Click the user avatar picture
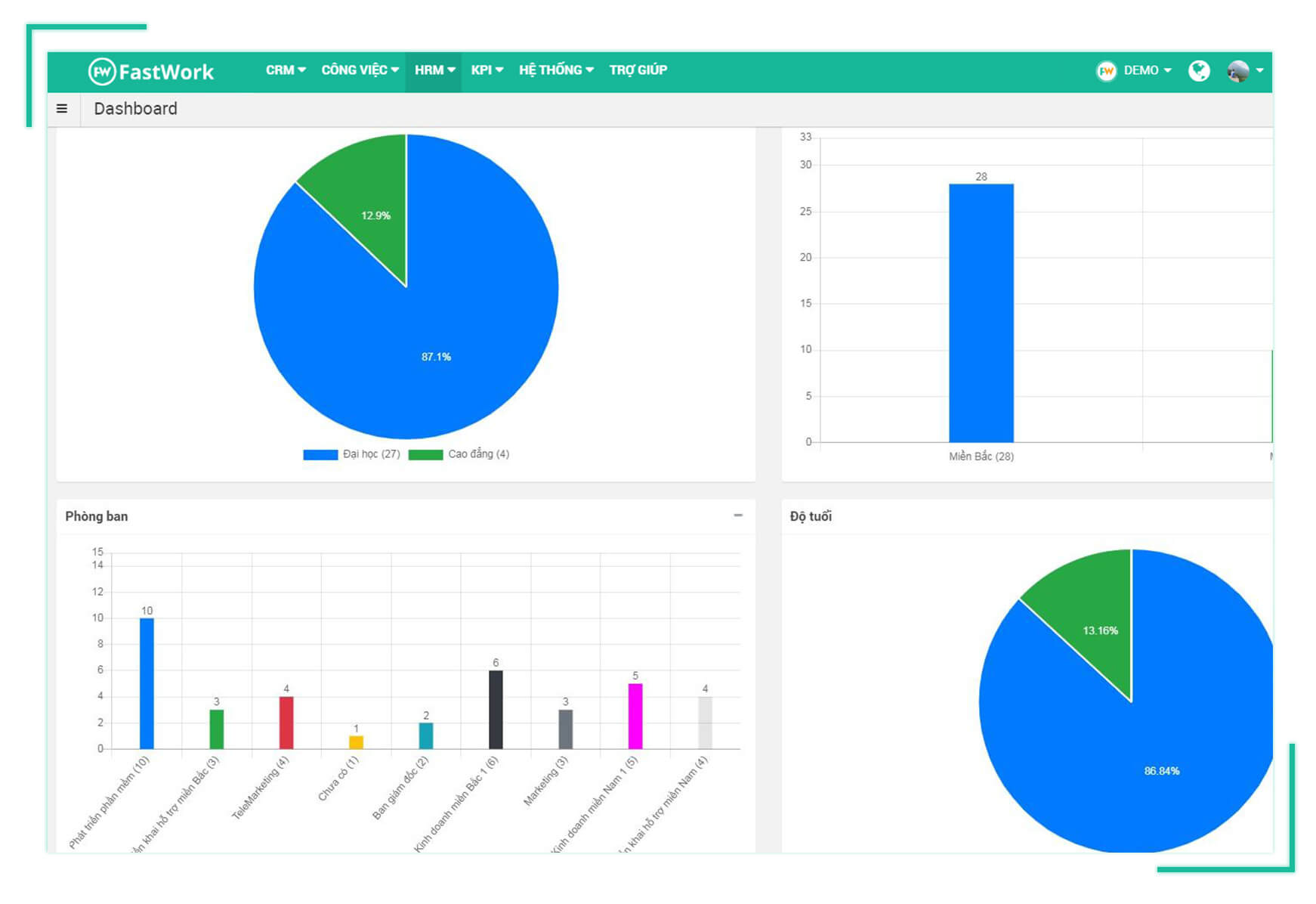1316x904 pixels. tap(1237, 71)
